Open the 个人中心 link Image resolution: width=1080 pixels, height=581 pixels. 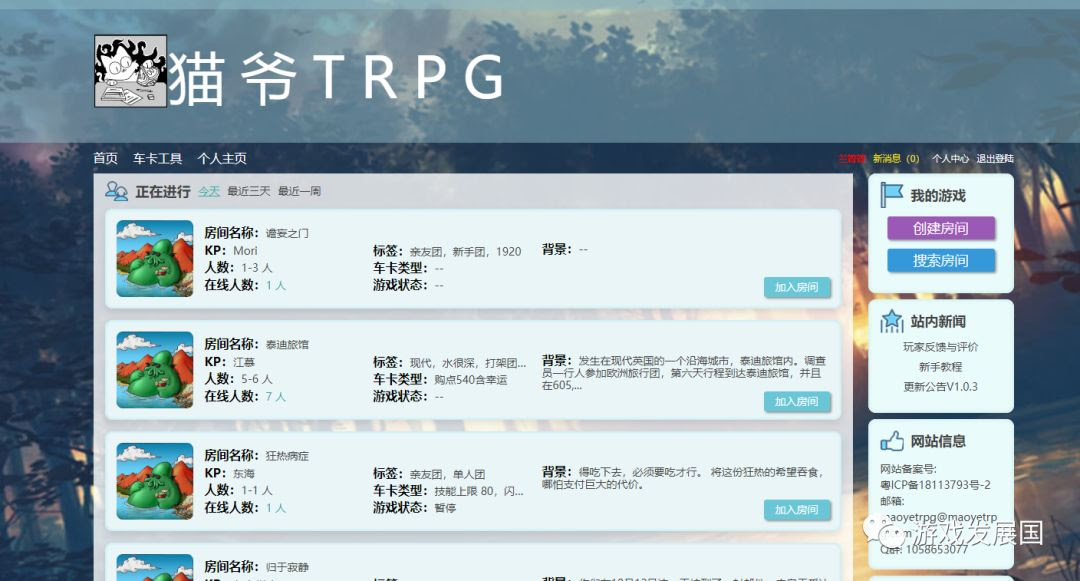pos(950,158)
